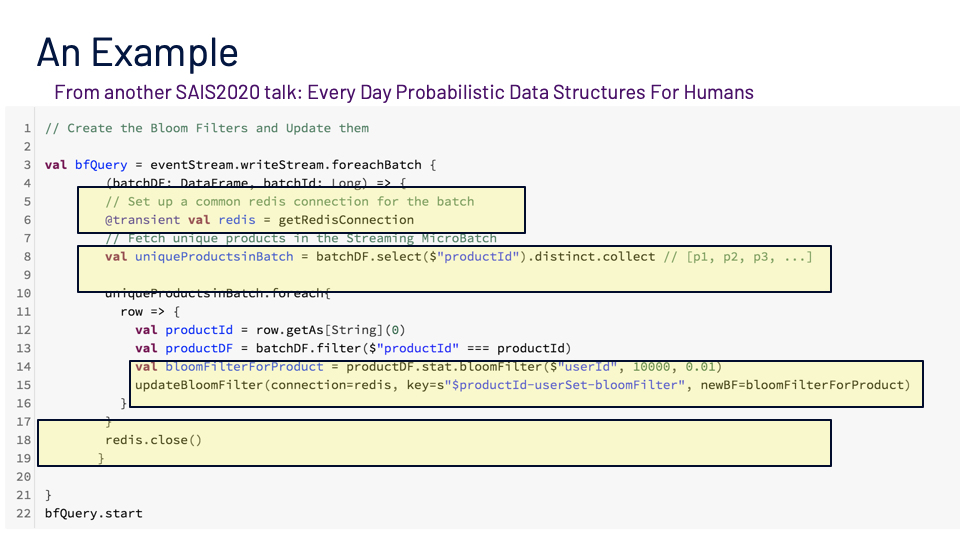Click the "Set up a common redis connection" comment
960x537 pixels.
[289, 201]
